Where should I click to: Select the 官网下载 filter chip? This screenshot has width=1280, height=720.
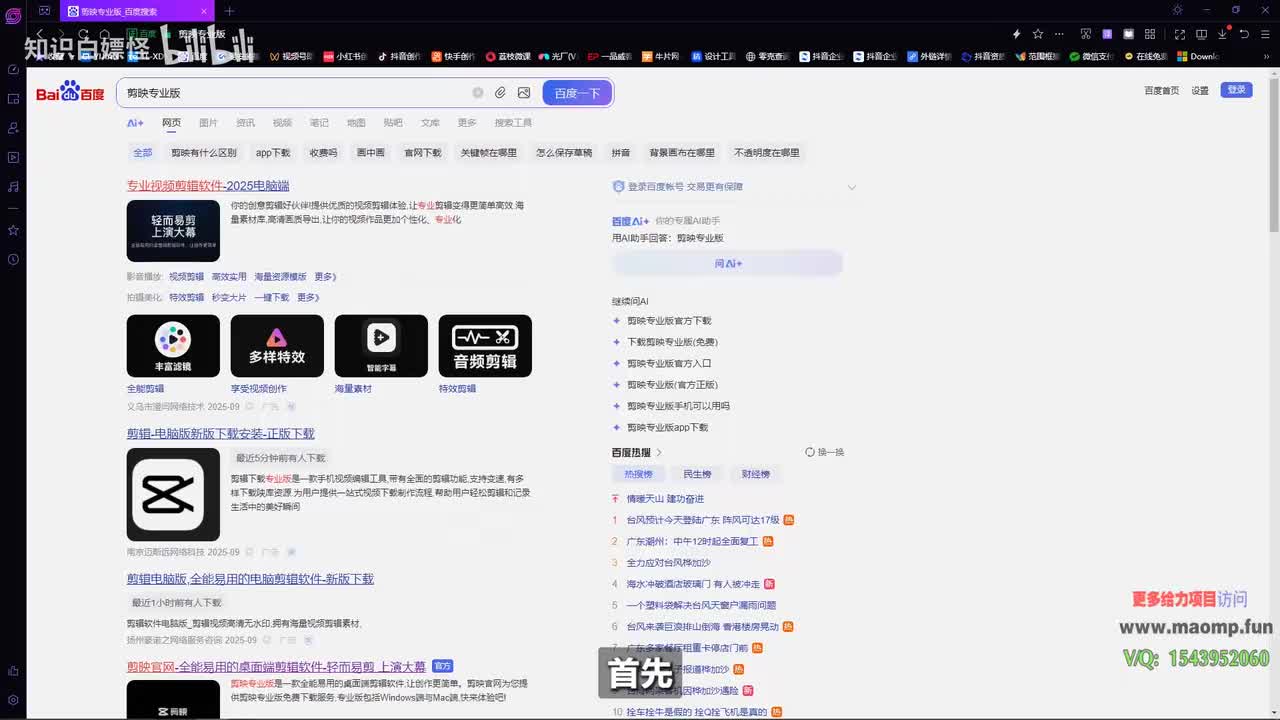422,153
